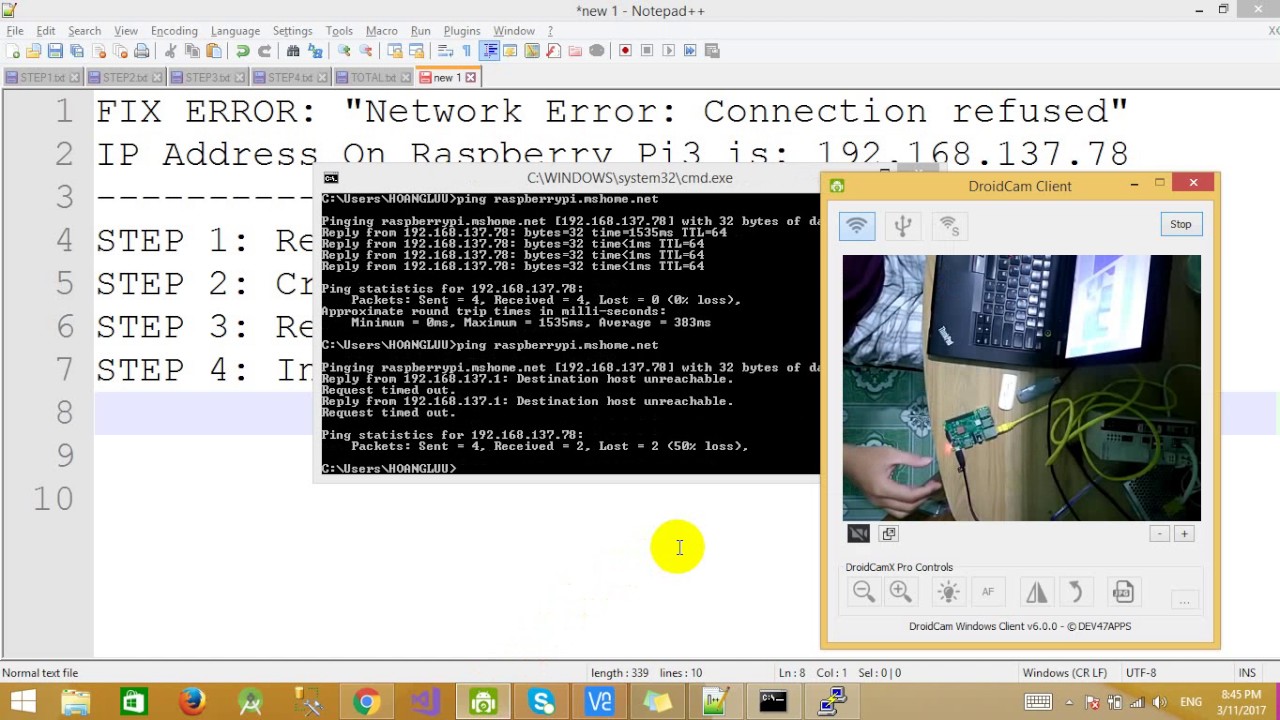Click the DroidCam video preview

pos(1021,388)
